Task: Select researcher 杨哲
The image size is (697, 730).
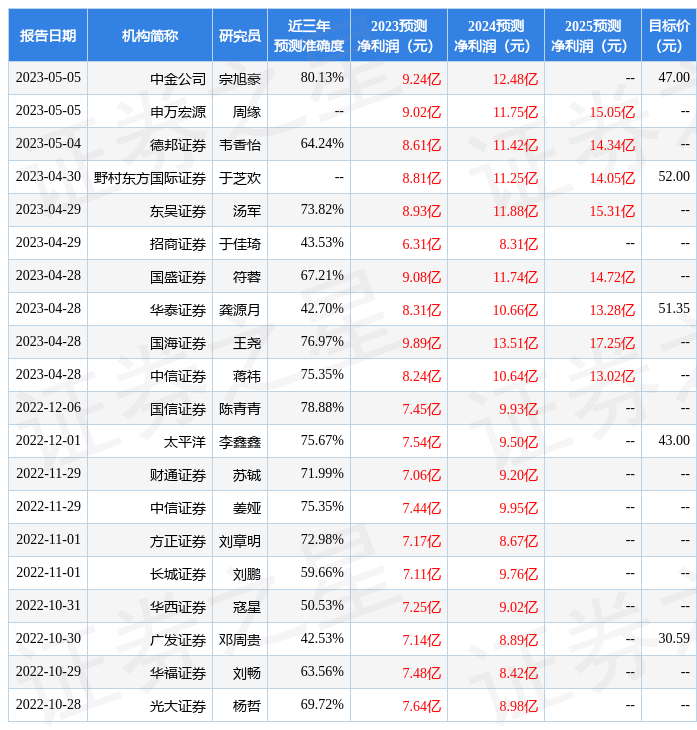Action: (247, 706)
